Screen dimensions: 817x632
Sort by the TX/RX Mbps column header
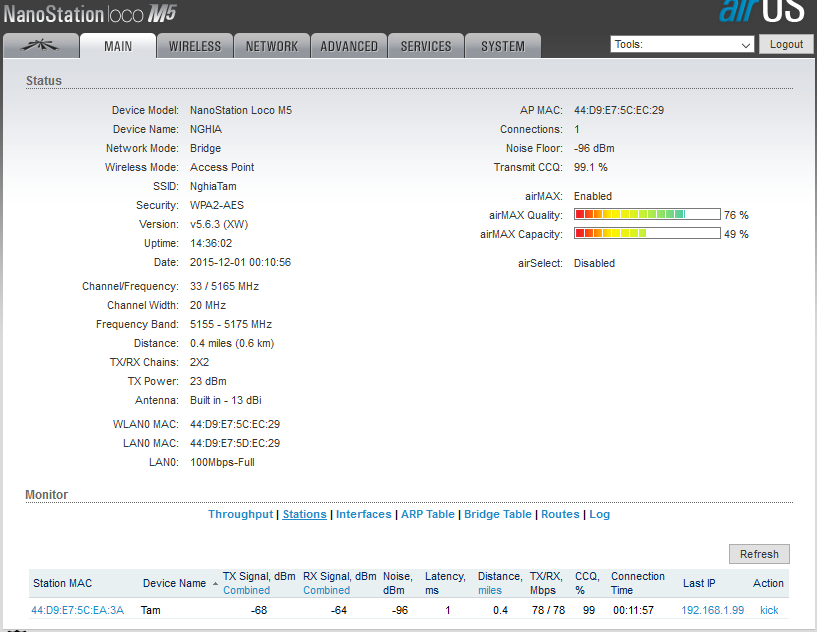coord(546,584)
